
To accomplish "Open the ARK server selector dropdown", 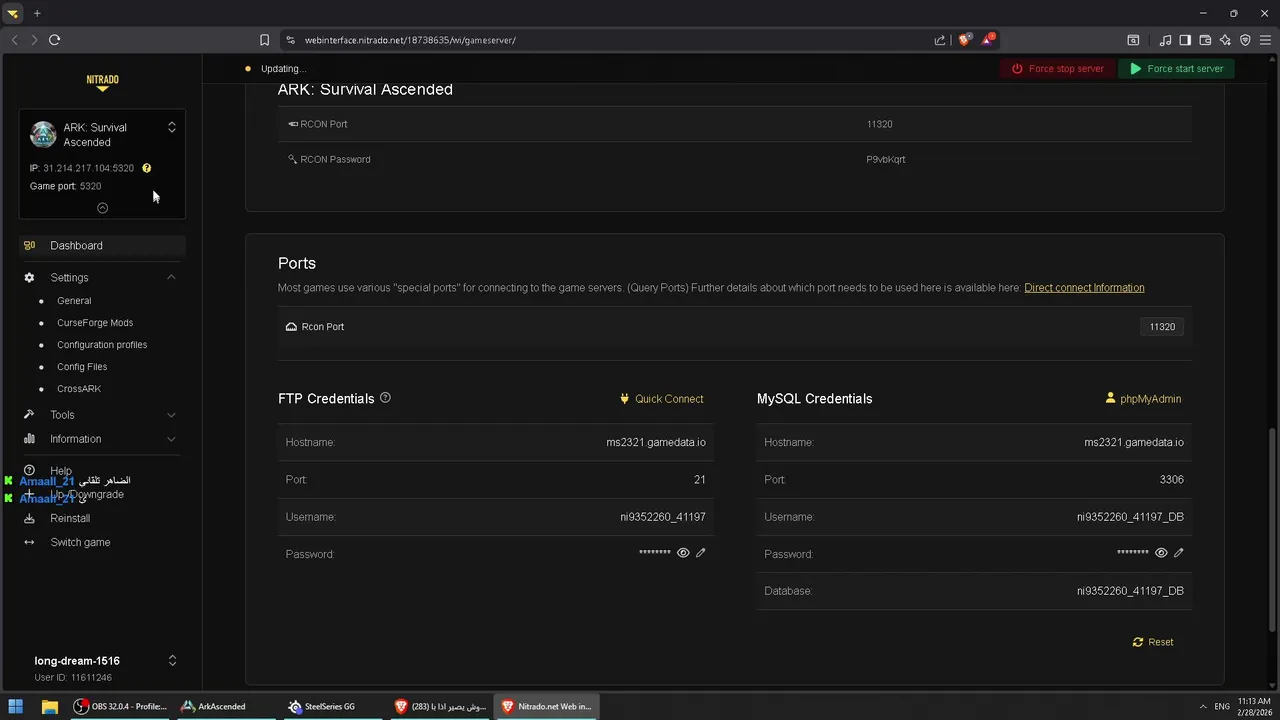I will (171, 127).
